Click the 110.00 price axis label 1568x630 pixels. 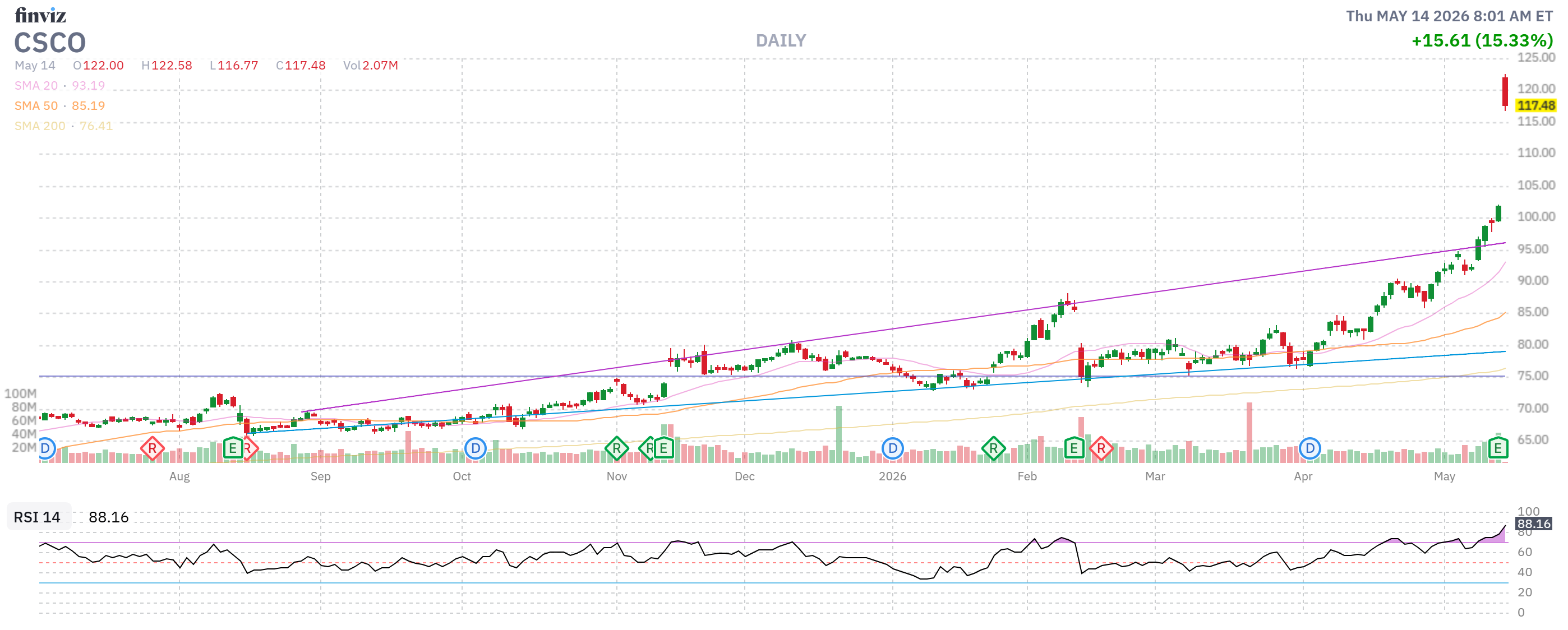(1535, 152)
